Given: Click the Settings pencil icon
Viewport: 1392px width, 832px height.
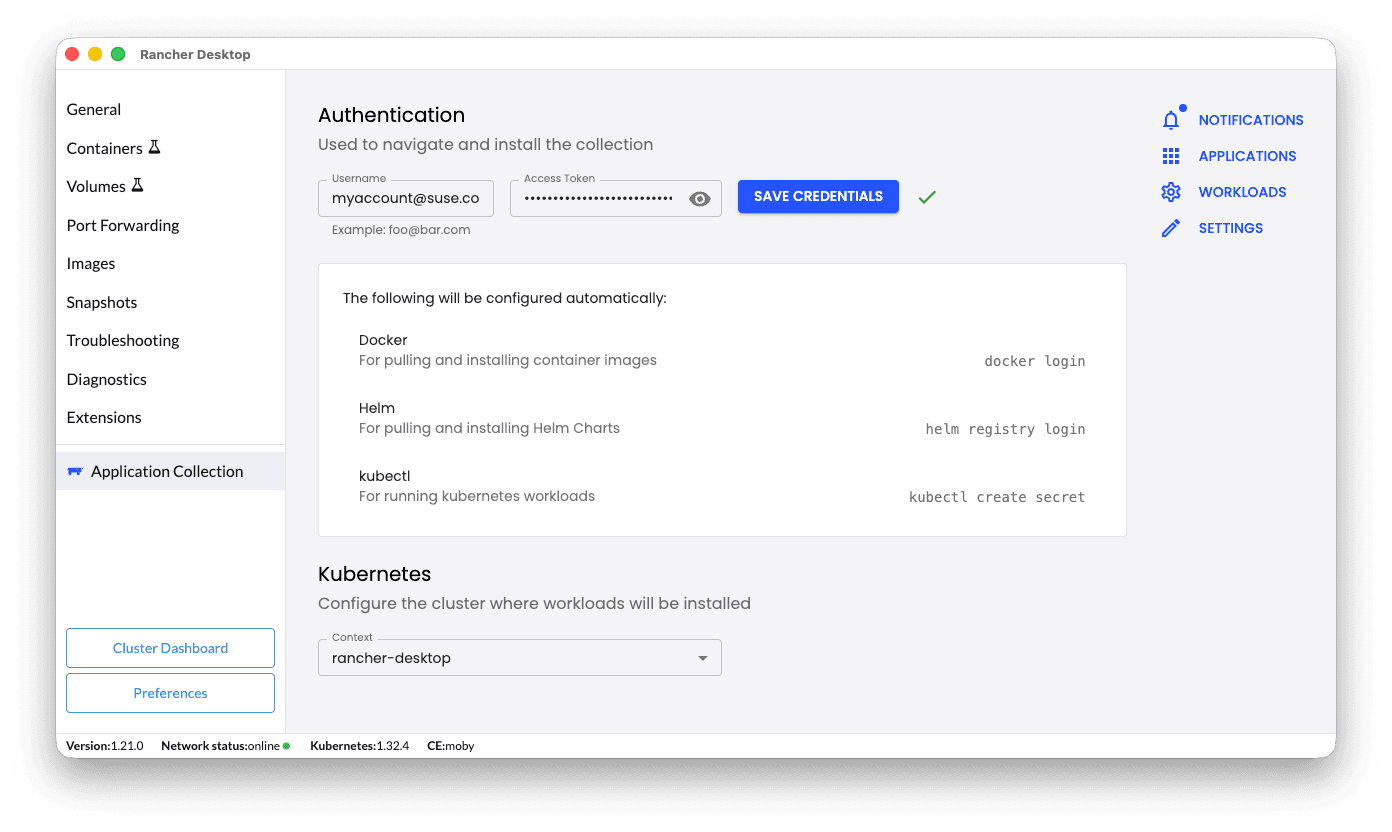Looking at the screenshot, I should 1171,227.
